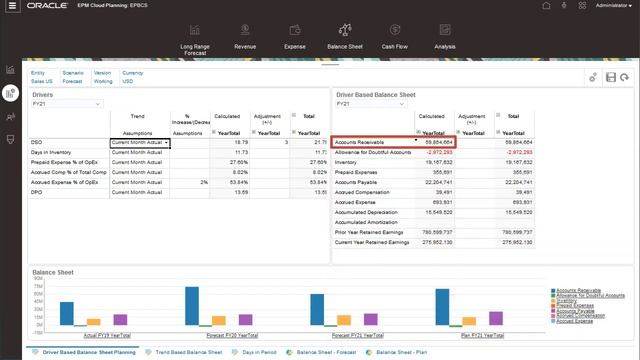Image resolution: width=640 pixels, height=360 pixels.
Task: Open the Long Range Forecast cluster
Action: pos(195,40)
